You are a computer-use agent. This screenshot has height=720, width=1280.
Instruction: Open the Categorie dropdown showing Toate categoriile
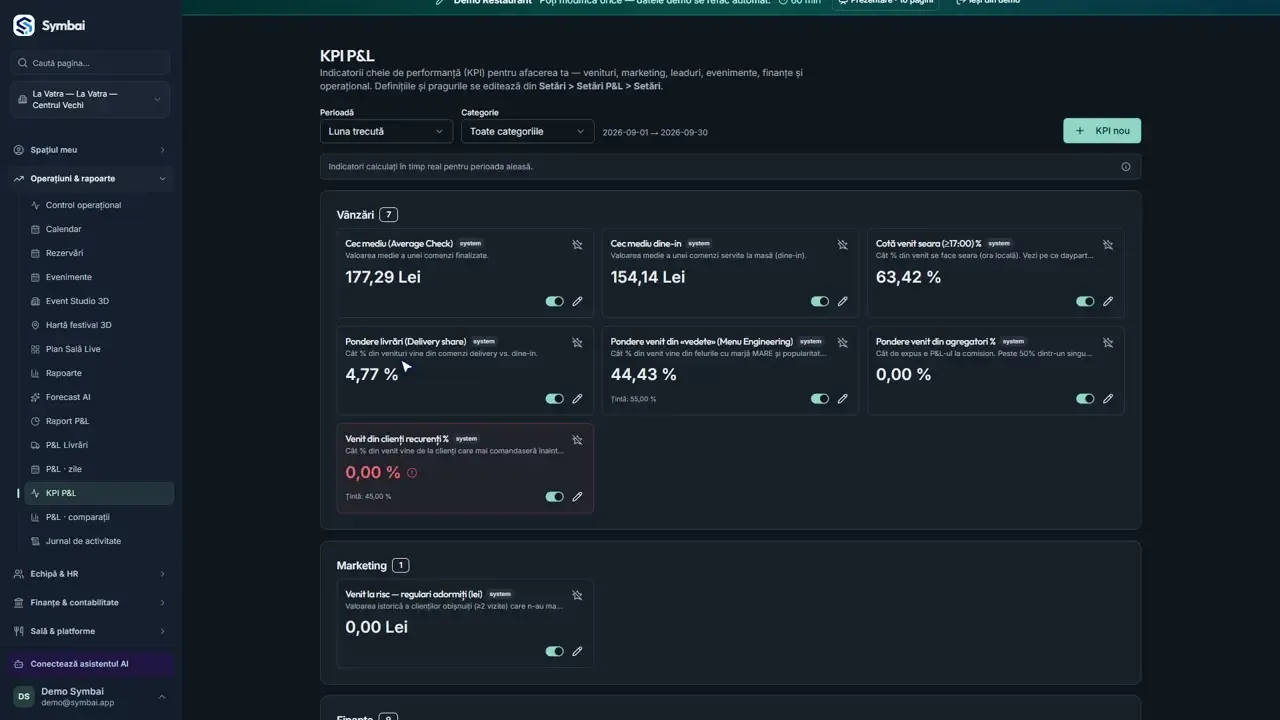527,131
